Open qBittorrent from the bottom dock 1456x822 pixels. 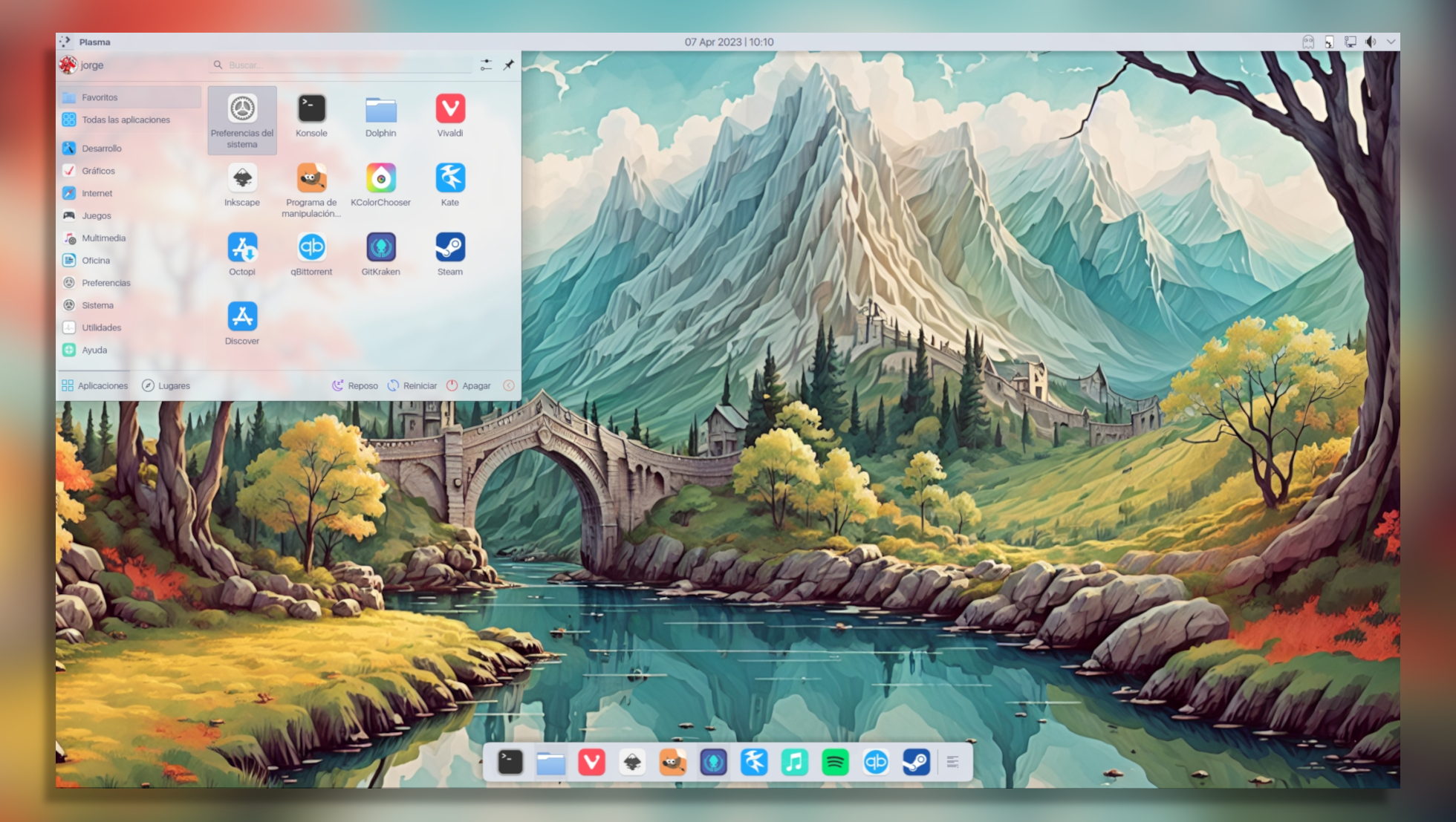tap(876, 762)
